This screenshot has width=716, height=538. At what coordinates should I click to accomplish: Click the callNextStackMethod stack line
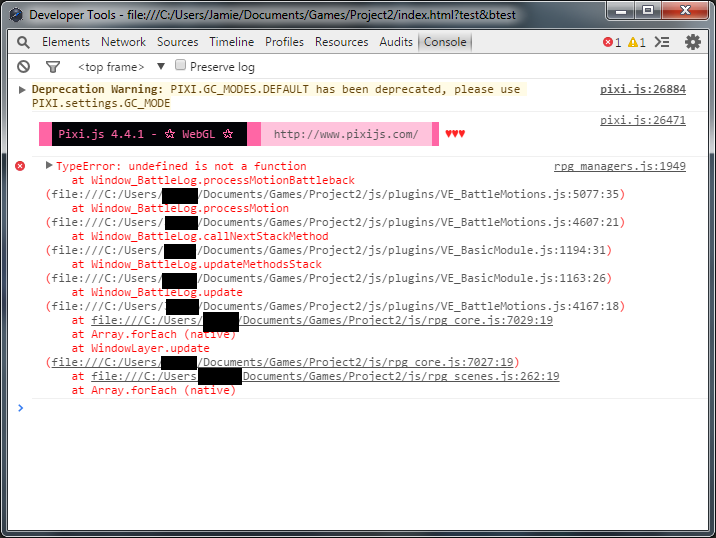point(200,236)
